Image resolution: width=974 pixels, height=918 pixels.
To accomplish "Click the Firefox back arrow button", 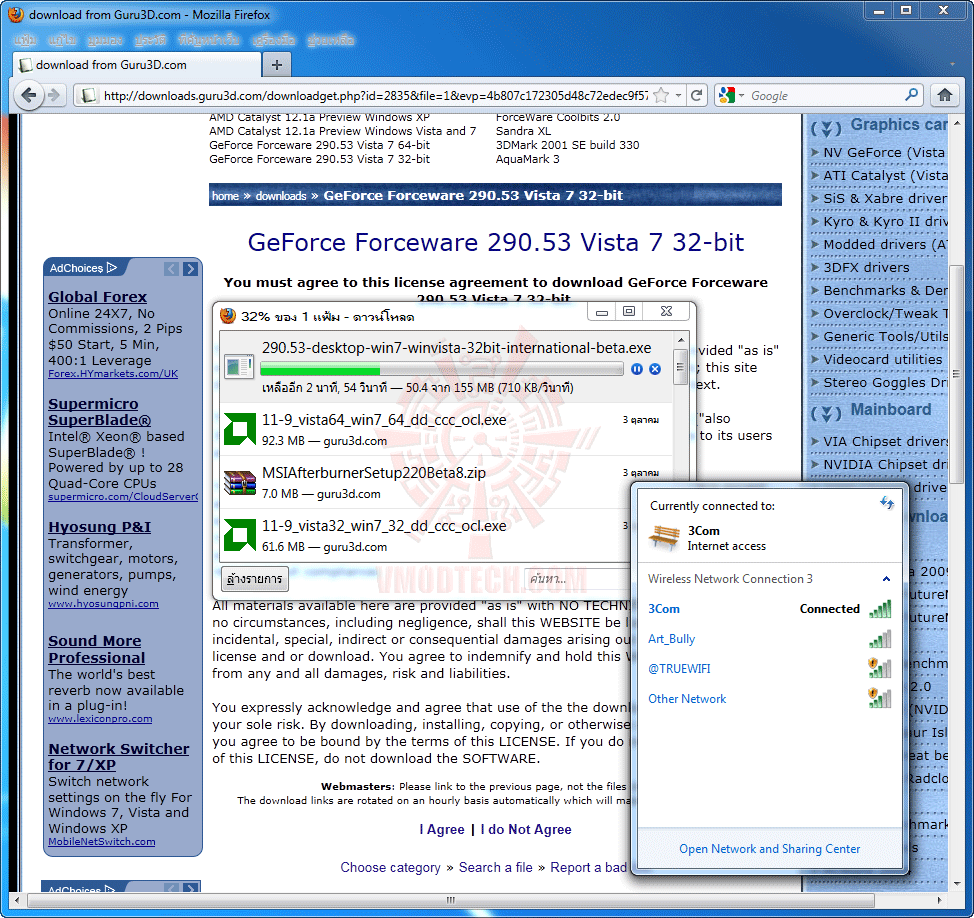I will pos(29,95).
